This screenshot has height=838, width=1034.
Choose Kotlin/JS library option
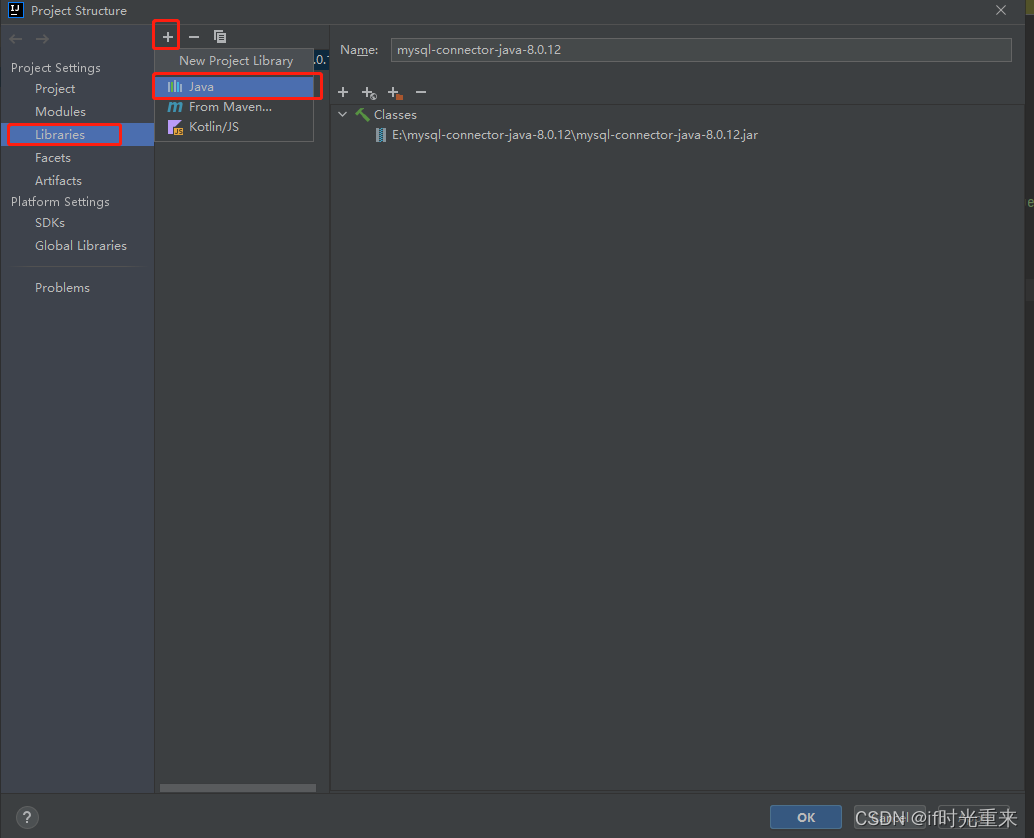coord(234,127)
